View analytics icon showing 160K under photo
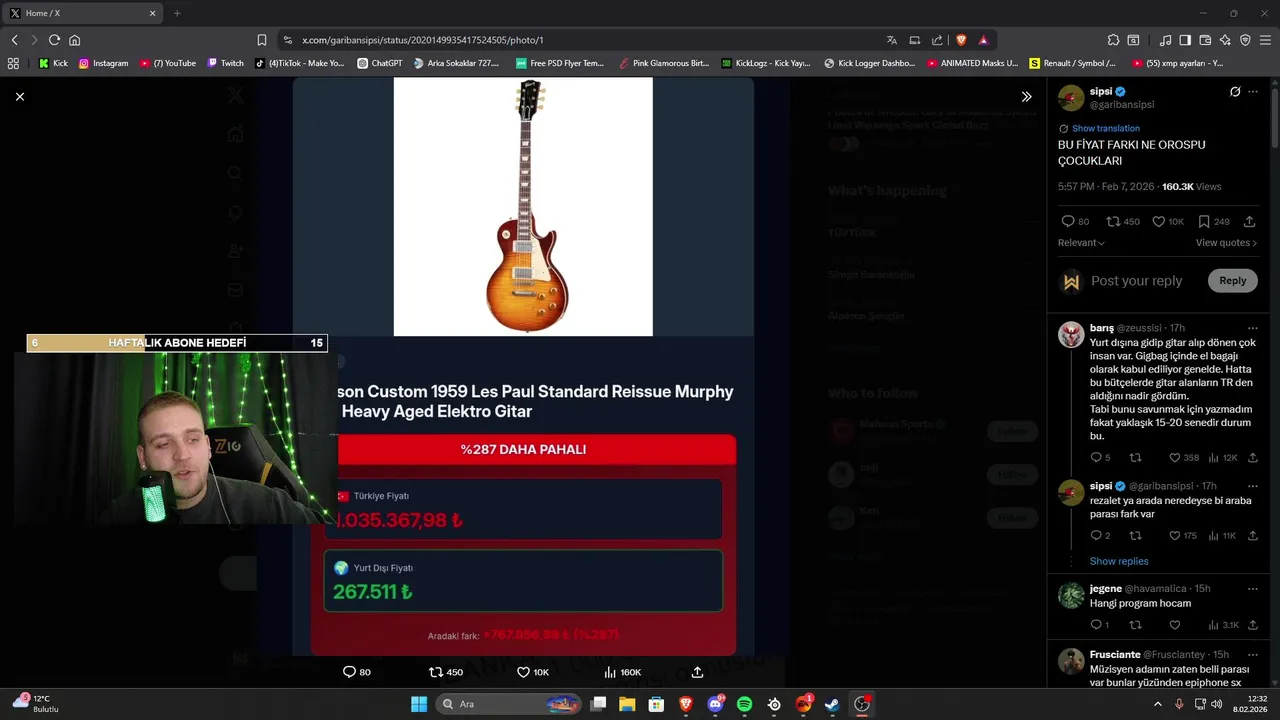 609,672
